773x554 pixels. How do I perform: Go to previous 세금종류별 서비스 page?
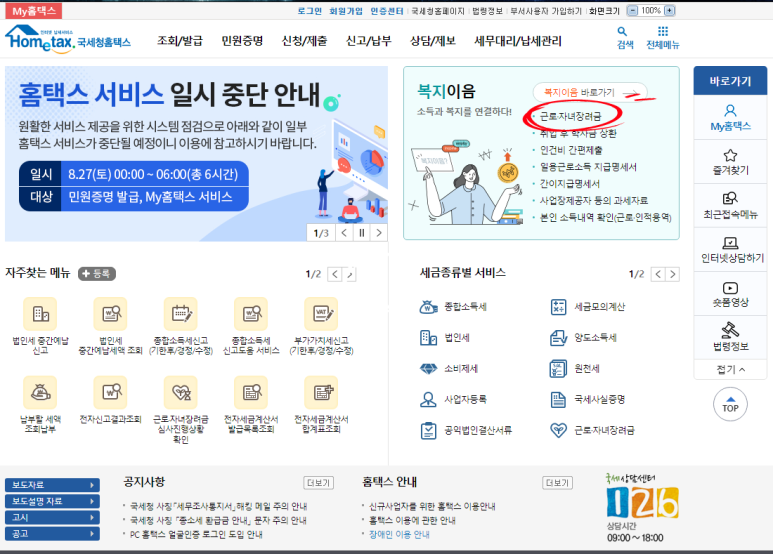(658, 274)
